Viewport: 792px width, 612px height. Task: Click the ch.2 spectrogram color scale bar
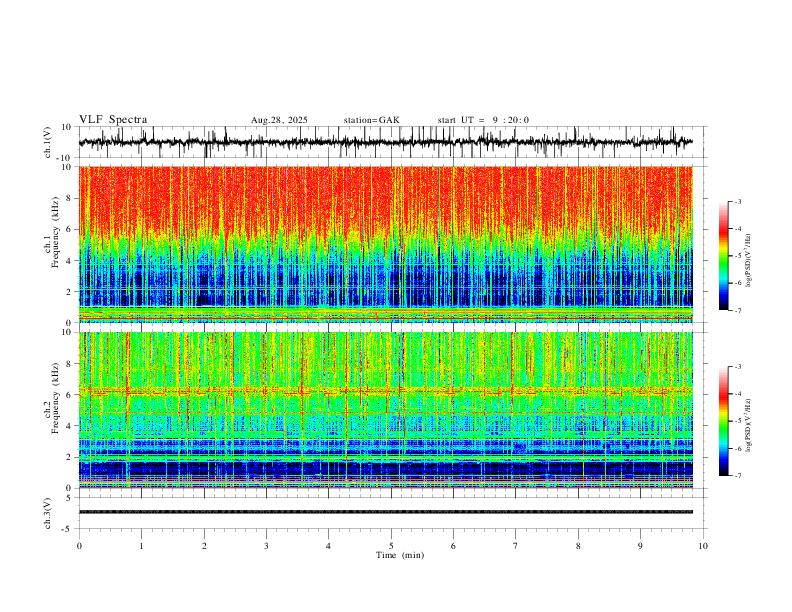pos(724,421)
